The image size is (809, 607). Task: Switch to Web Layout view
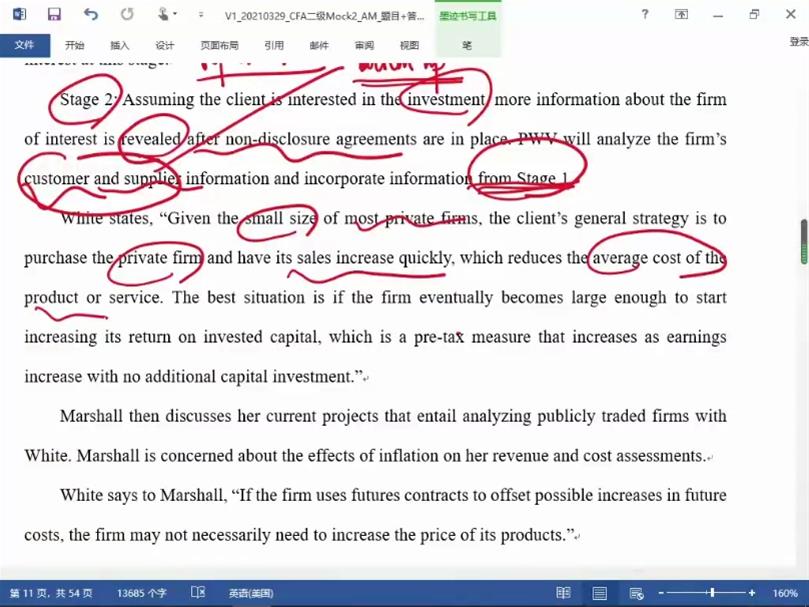click(634, 593)
